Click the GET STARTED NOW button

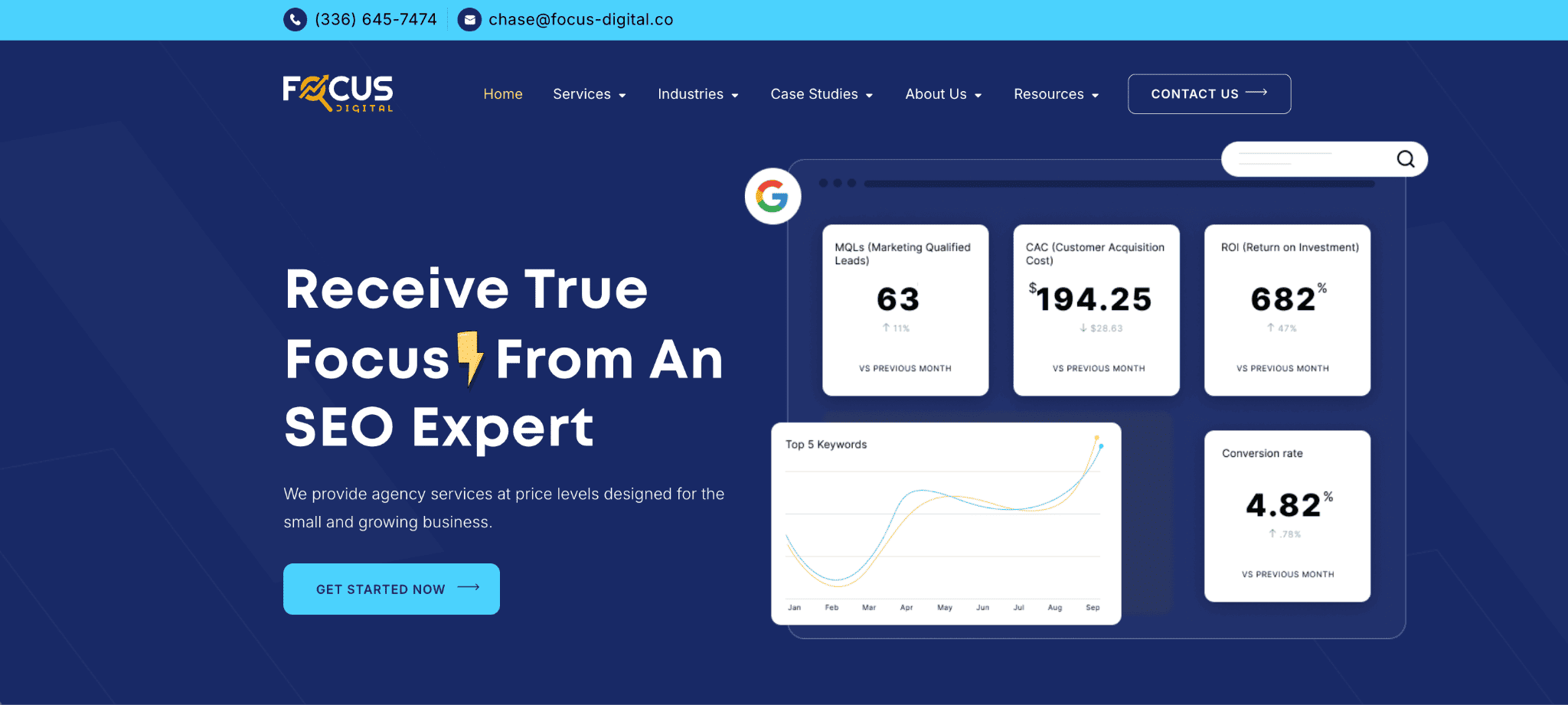point(391,589)
